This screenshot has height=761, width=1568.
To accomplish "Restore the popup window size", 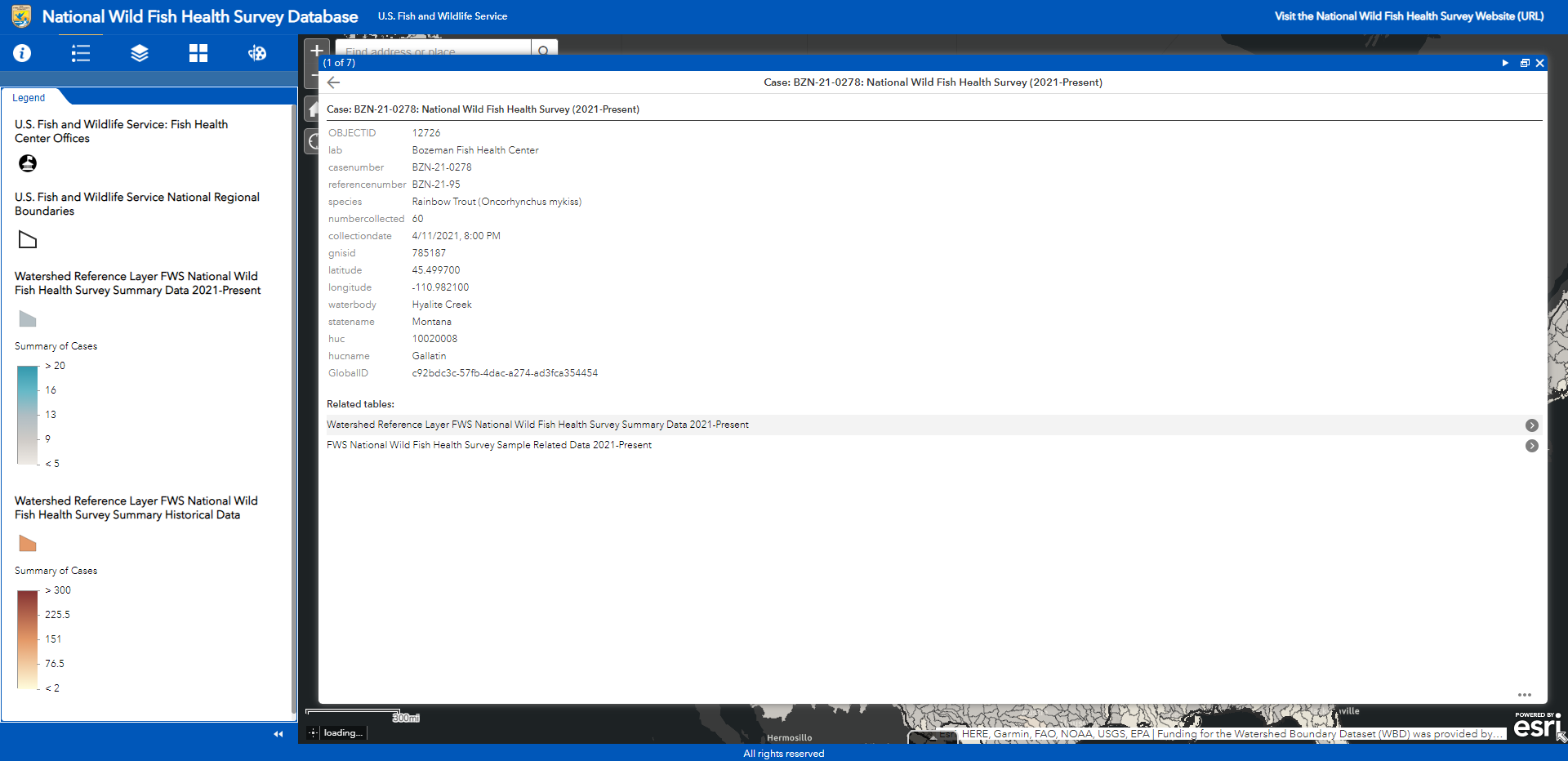I will tap(1524, 63).
